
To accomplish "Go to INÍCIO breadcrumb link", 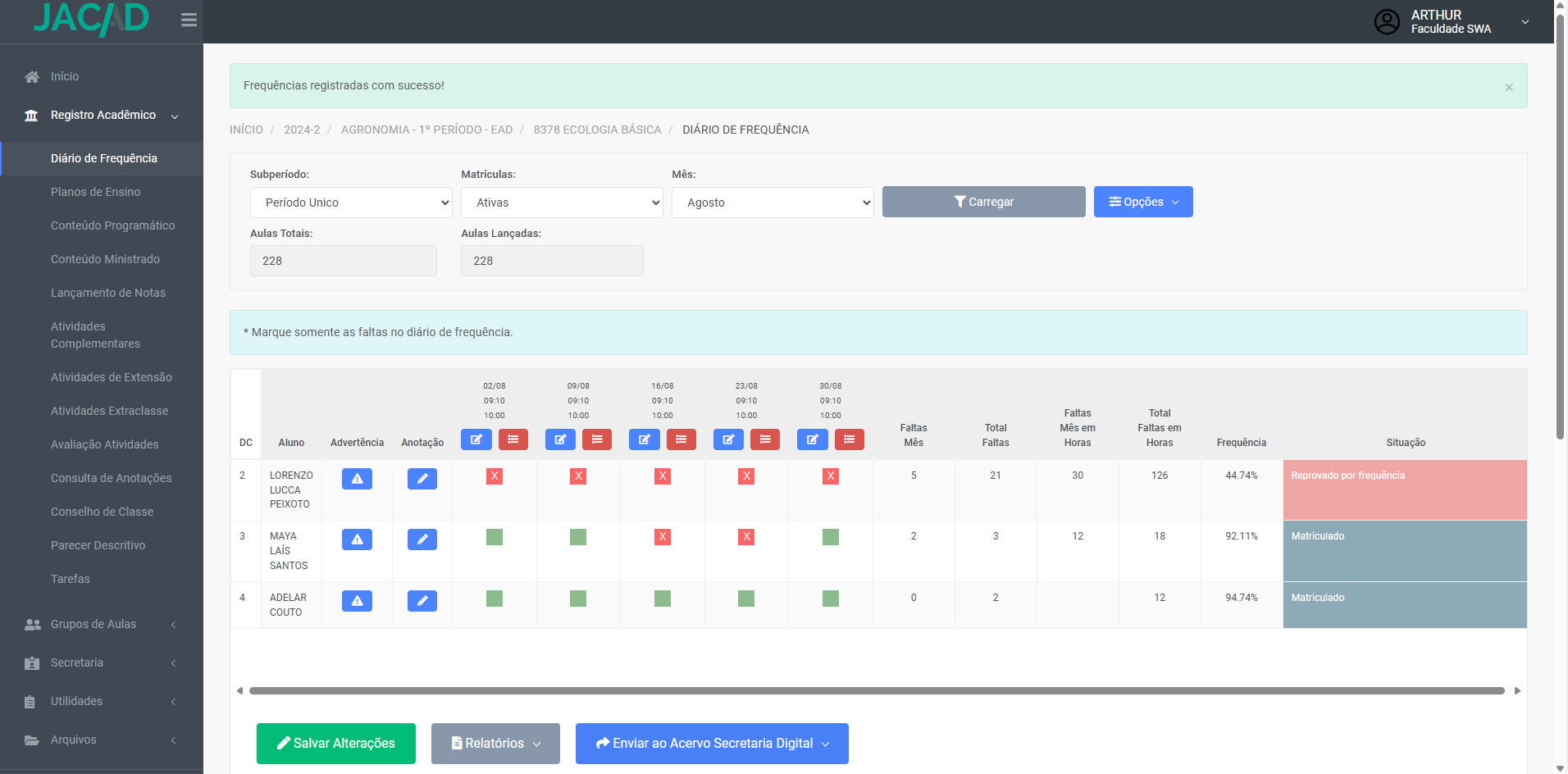I will click(x=246, y=130).
